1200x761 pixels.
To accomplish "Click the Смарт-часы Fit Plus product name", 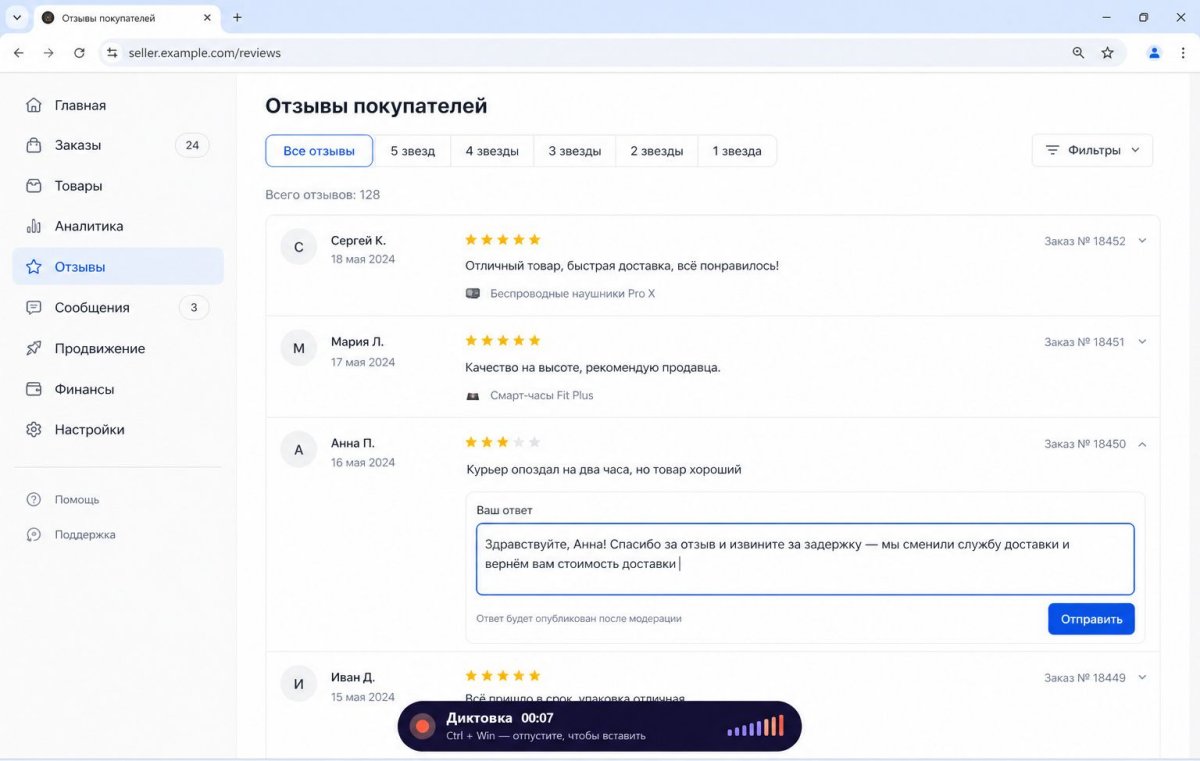I will click(542, 395).
